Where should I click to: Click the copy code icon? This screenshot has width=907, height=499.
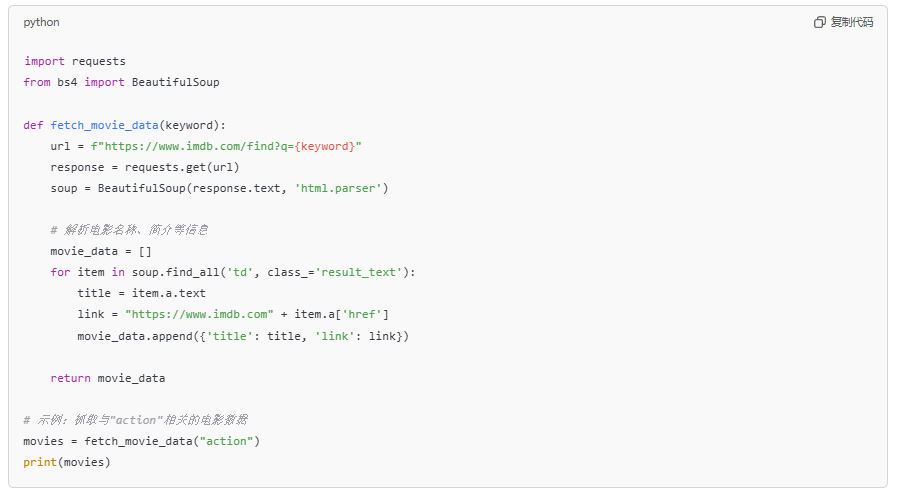(x=819, y=23)
